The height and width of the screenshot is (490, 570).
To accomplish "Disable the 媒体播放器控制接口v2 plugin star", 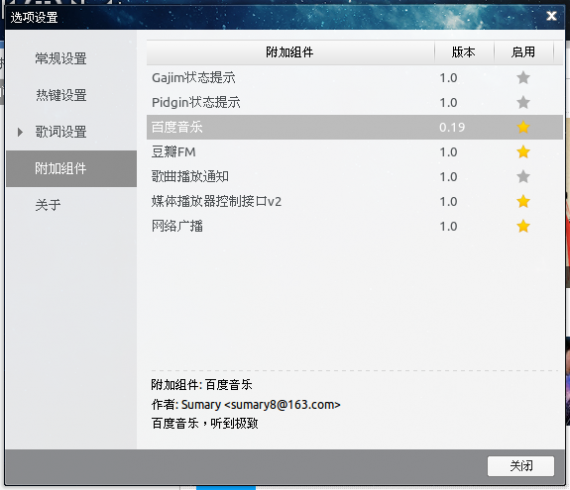I will (x=523, y=201).
